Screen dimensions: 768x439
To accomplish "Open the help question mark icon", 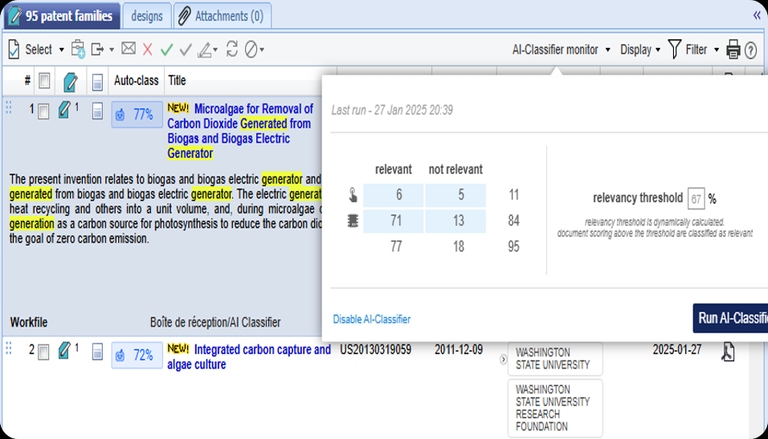I will click(751, 49).
